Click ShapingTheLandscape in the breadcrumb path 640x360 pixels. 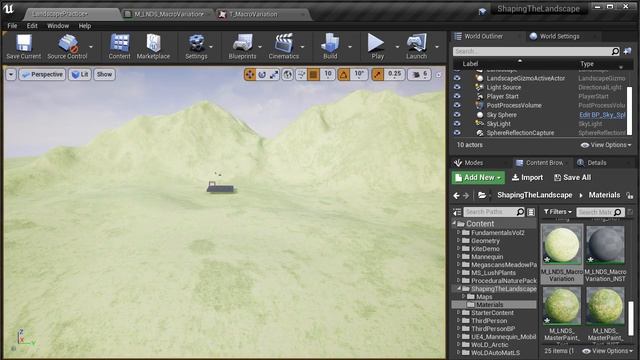(534, 195)
